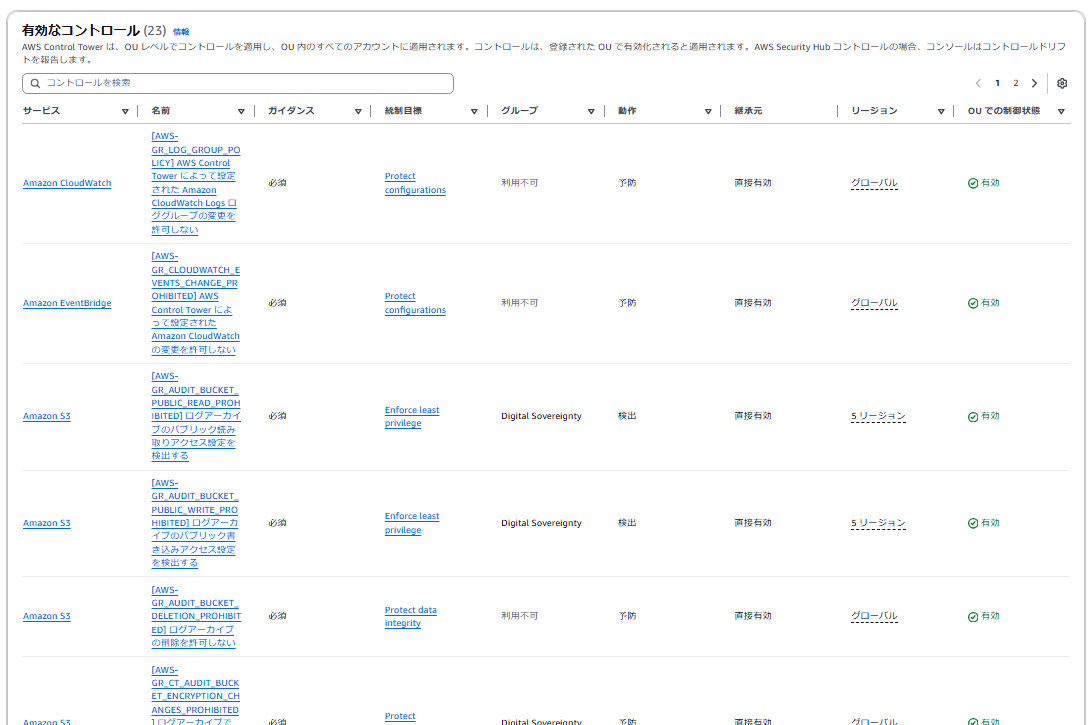
Task: Sort by the OU での制御状態 column arrow
Action: [1061, 111]
